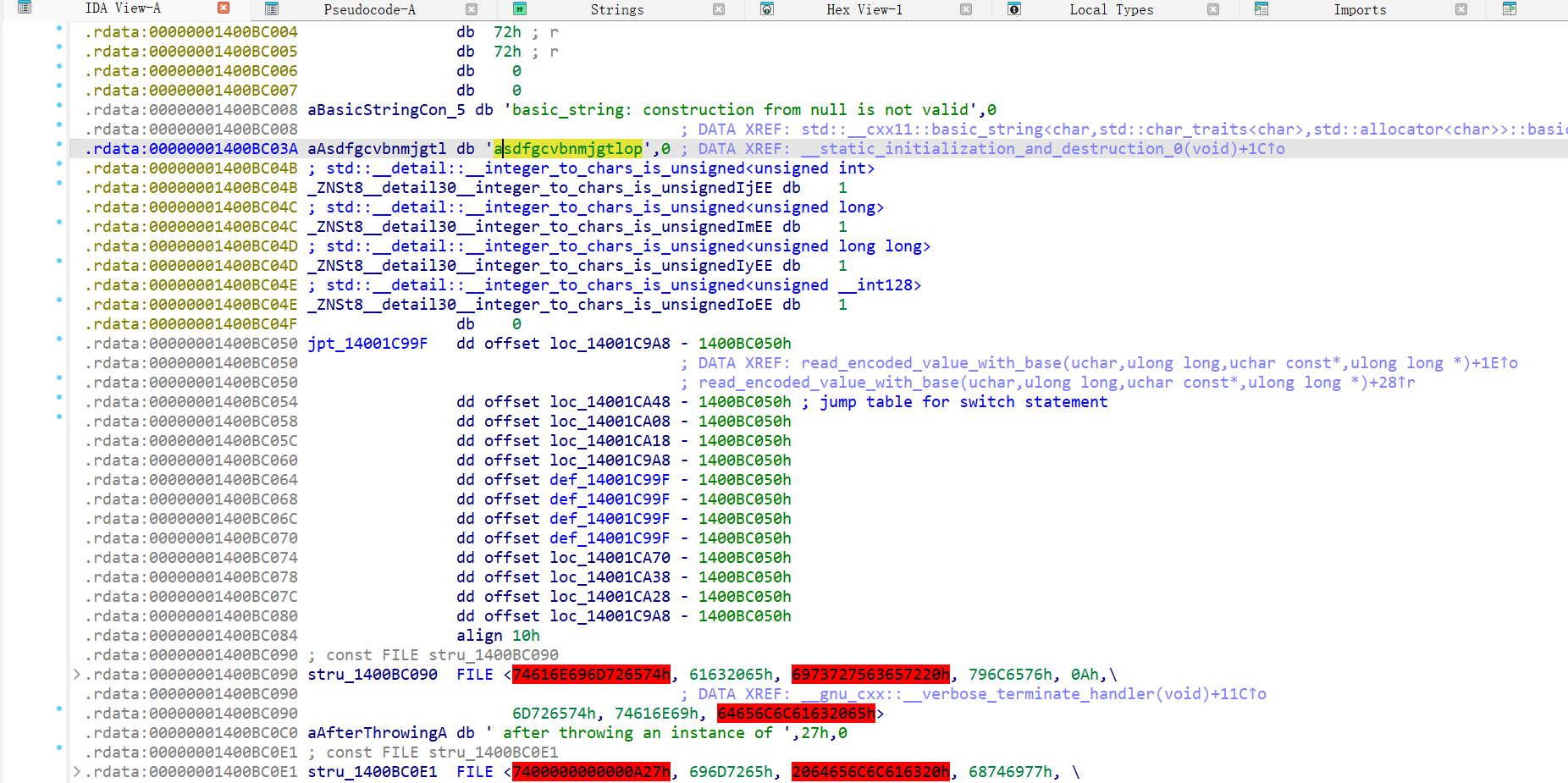
Task: Follow the loc_14001CA18 offset
Action: (x=610, y=441)
